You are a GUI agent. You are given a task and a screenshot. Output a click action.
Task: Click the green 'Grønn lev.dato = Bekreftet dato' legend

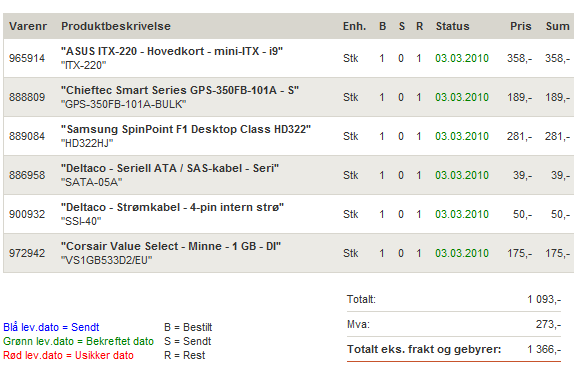click(x=78, y=341)
